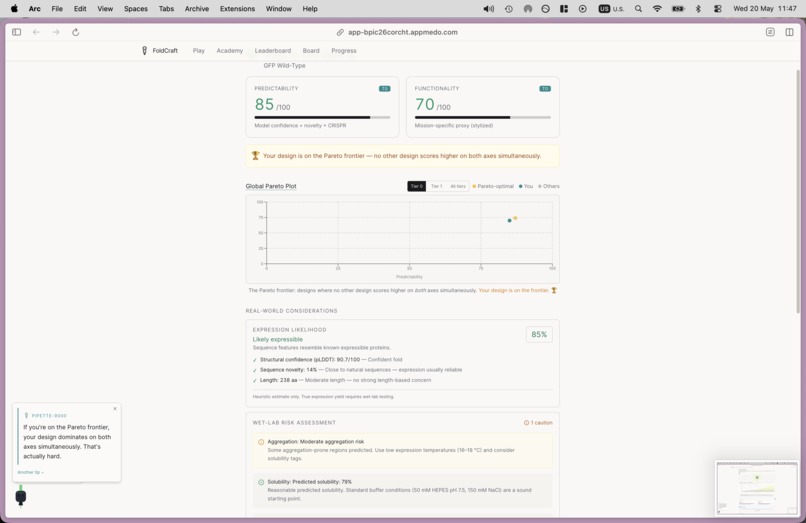Click the 85% expression likelihood badge

point(539,334)
